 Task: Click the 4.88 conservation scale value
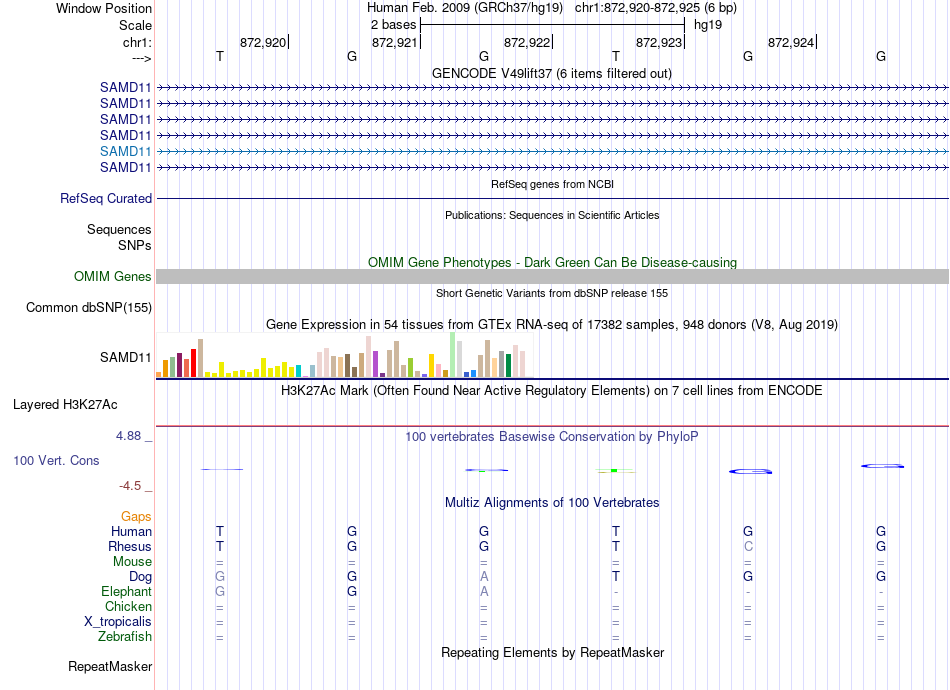128,436
